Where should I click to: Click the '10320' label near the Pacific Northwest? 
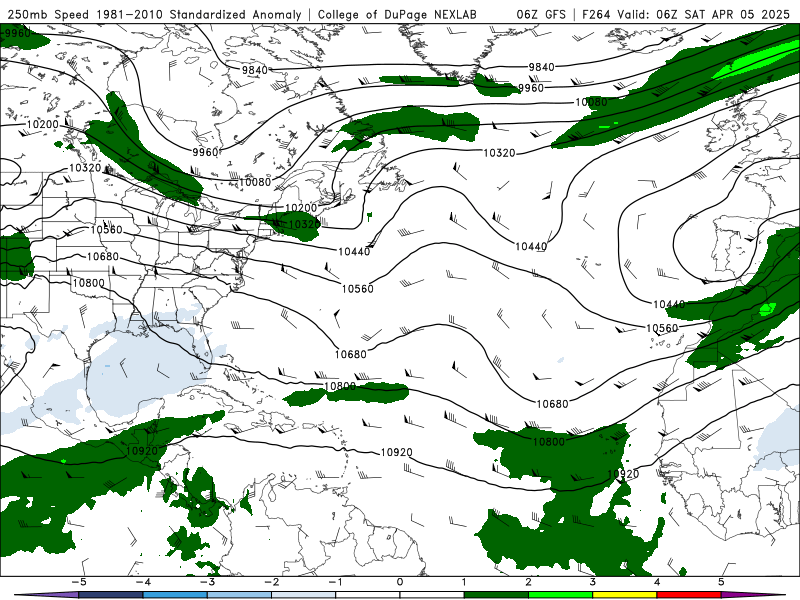[x=85, y=167]
